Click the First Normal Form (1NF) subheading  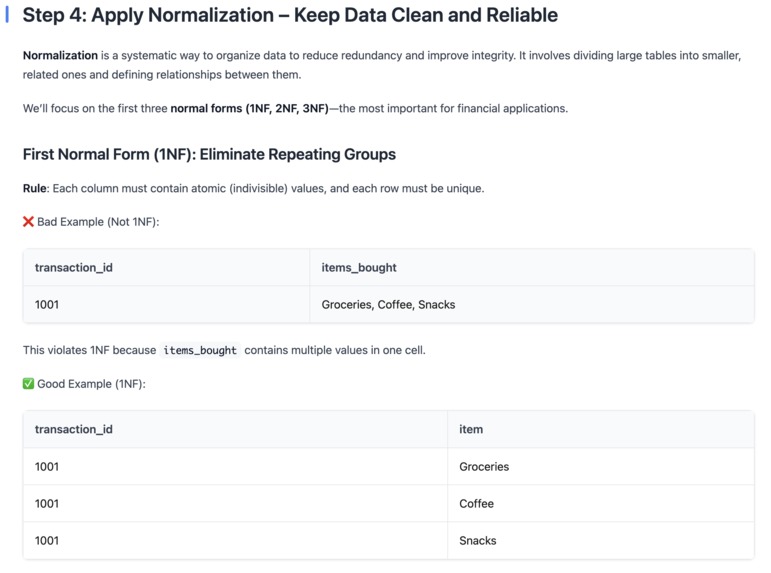tap(209, 154)
